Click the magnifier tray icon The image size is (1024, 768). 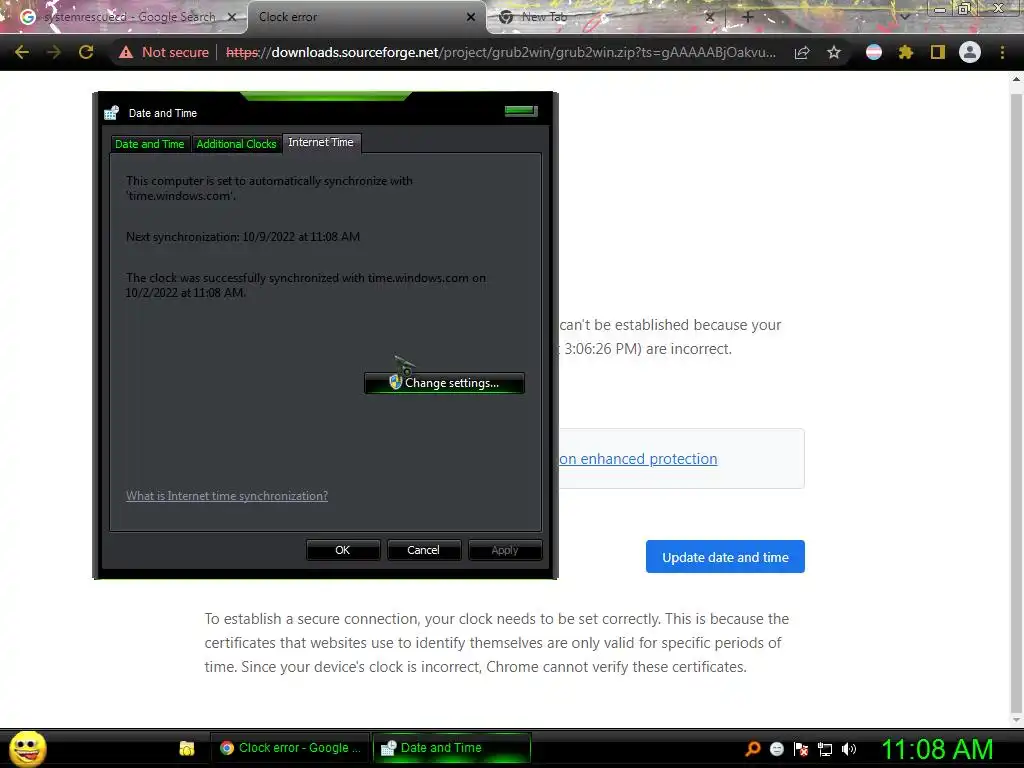[x=753, y=748]
